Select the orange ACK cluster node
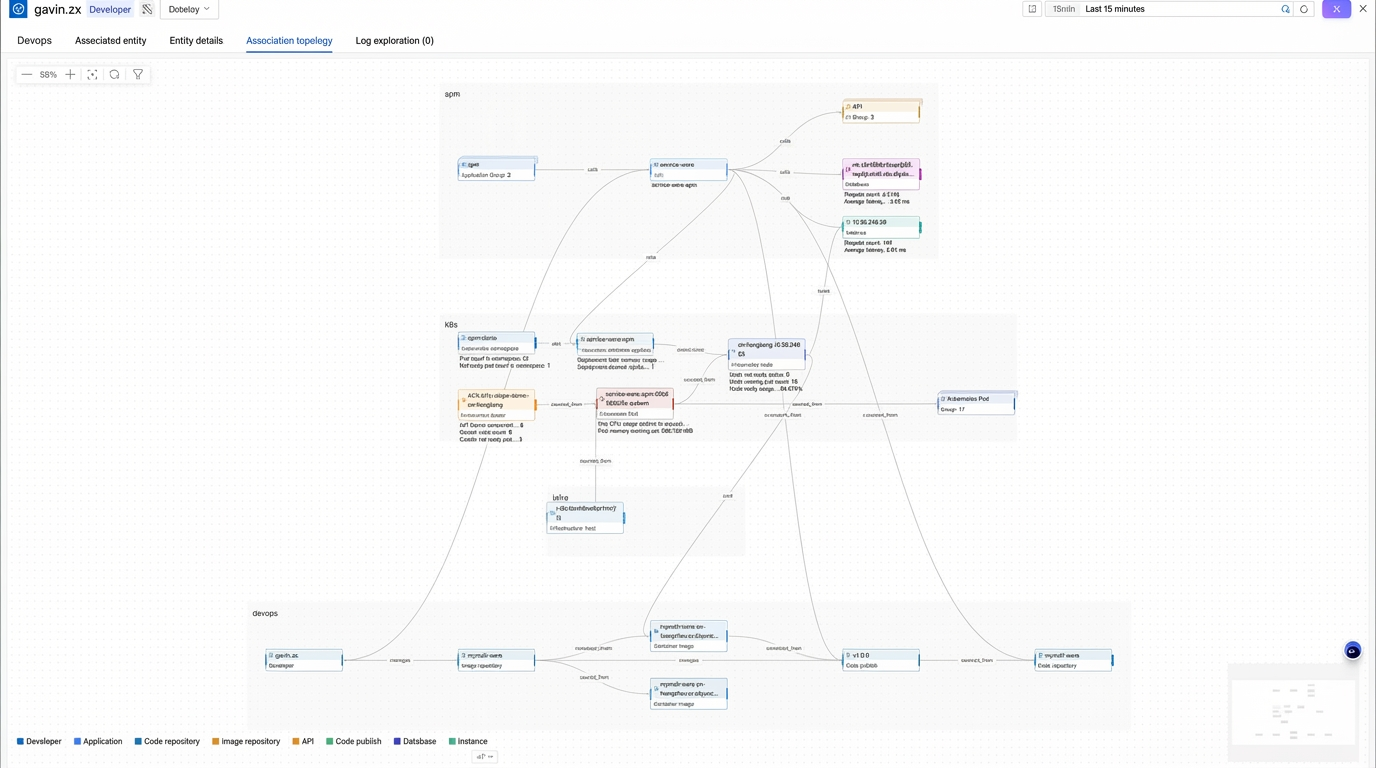Viewport: 1376px width, 768px height. (496, 404)
